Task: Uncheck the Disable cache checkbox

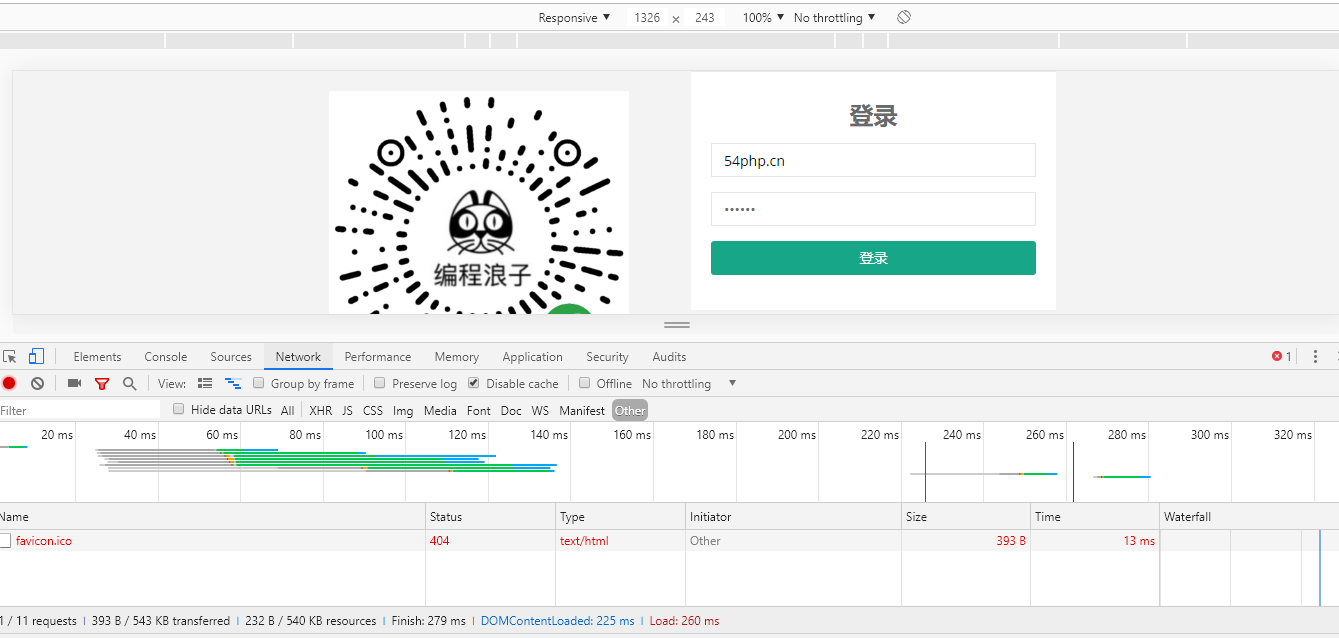Action: pyautogui.click(x=474, y=383)
